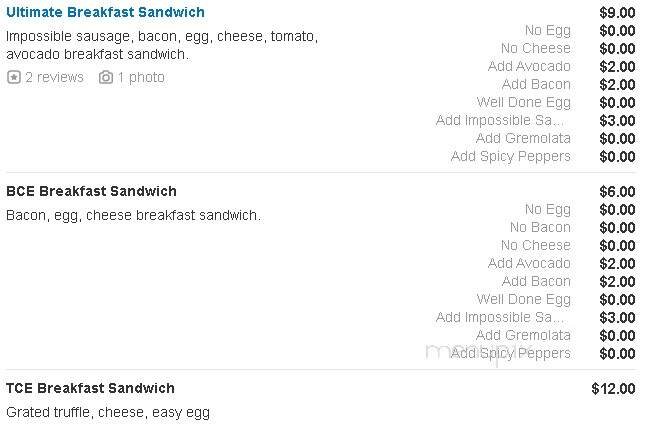Open the Ultimate Breakfast Sandwich link
Viewport: 658px width, 434px height.
[105, 12]
